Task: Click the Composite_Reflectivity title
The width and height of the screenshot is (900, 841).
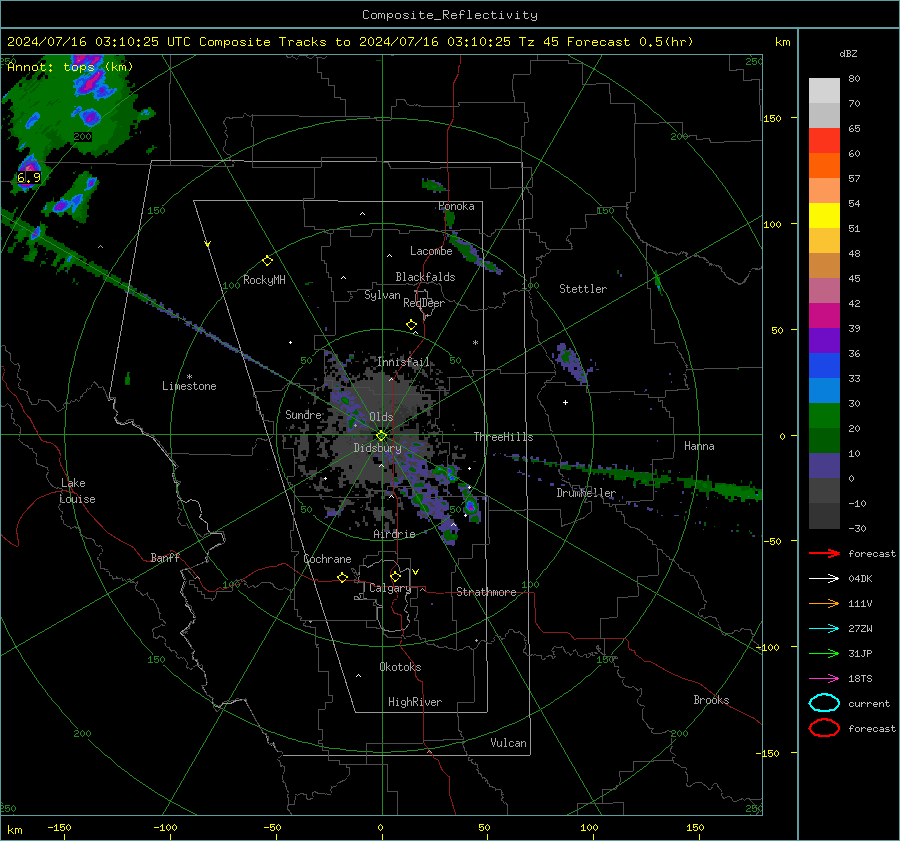Action: (x=449, y=15)
